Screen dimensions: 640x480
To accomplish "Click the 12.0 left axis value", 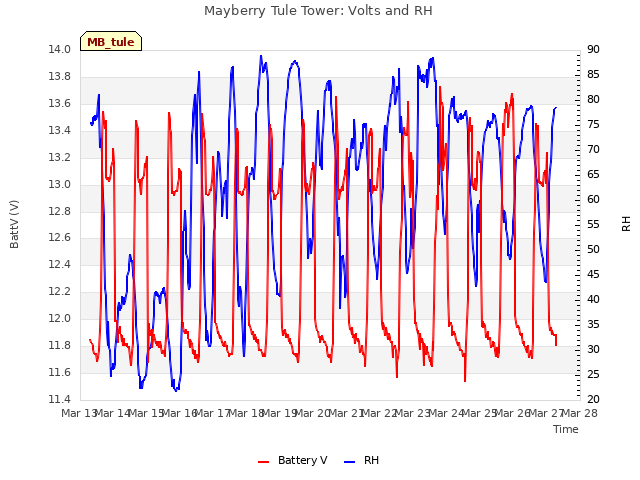I will click(x=60, y=318).
